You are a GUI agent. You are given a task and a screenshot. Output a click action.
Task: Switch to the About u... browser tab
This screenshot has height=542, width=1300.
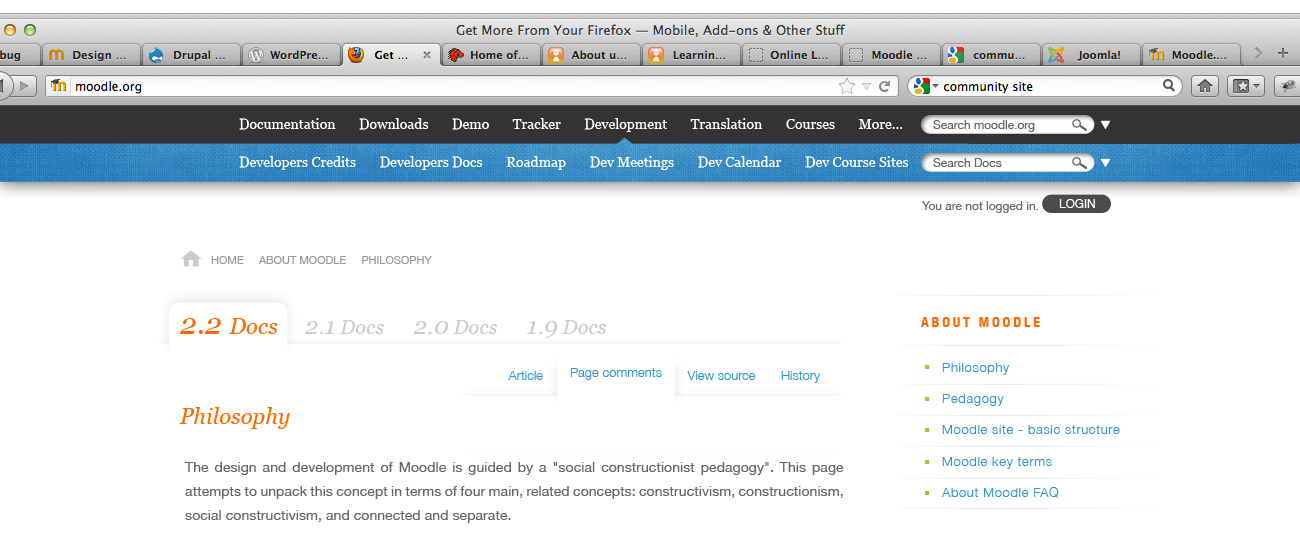click(590, 55)
